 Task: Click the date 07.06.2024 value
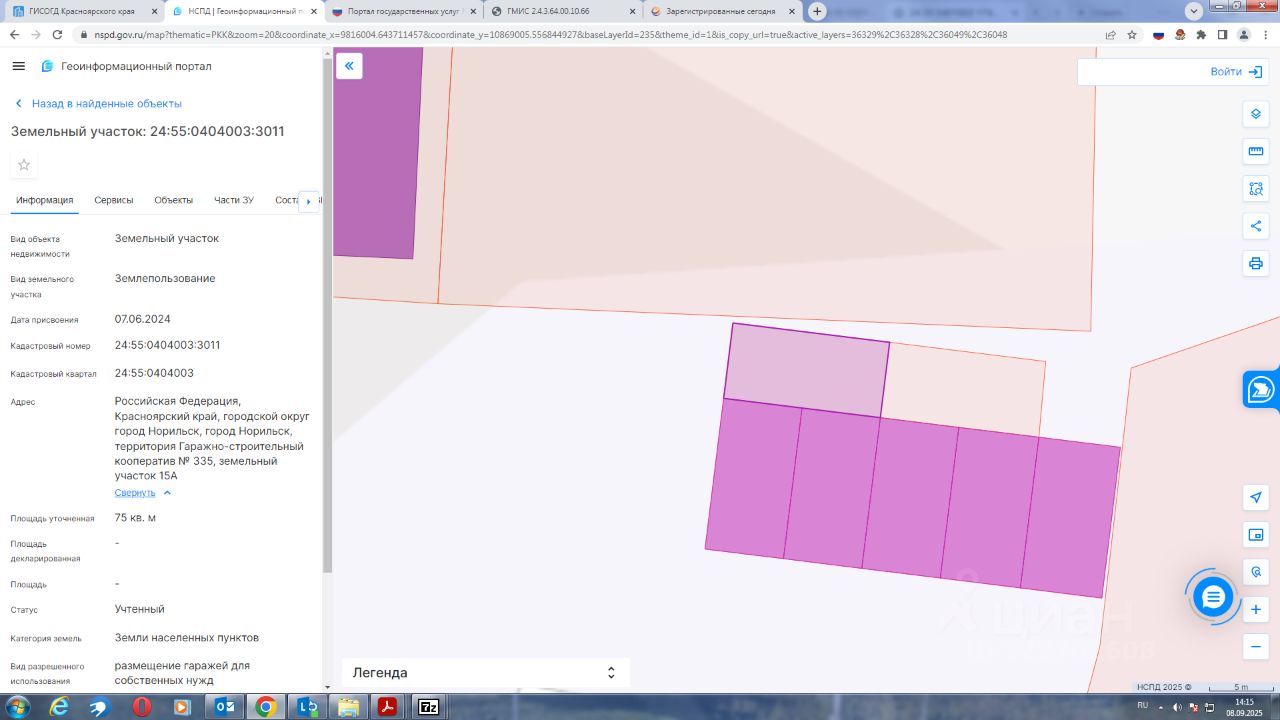click(x=143, y=319)
